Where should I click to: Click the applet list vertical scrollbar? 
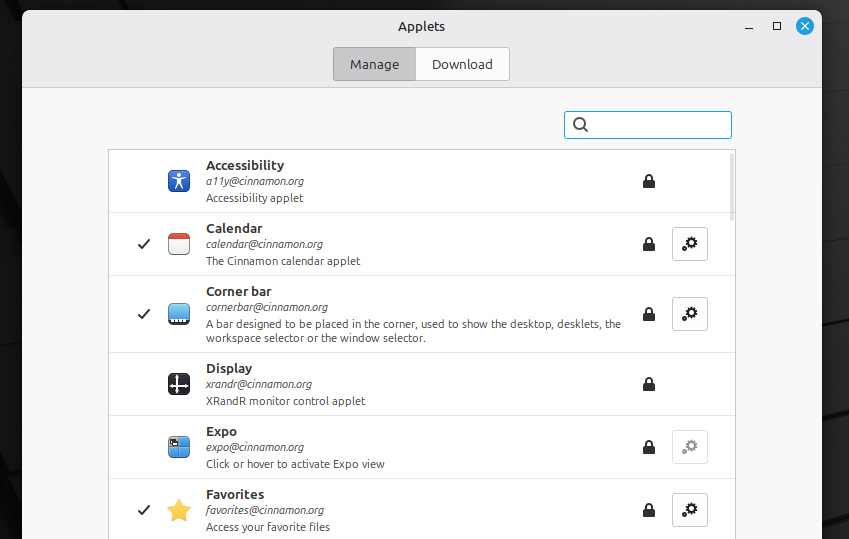(x=732, y=186)
